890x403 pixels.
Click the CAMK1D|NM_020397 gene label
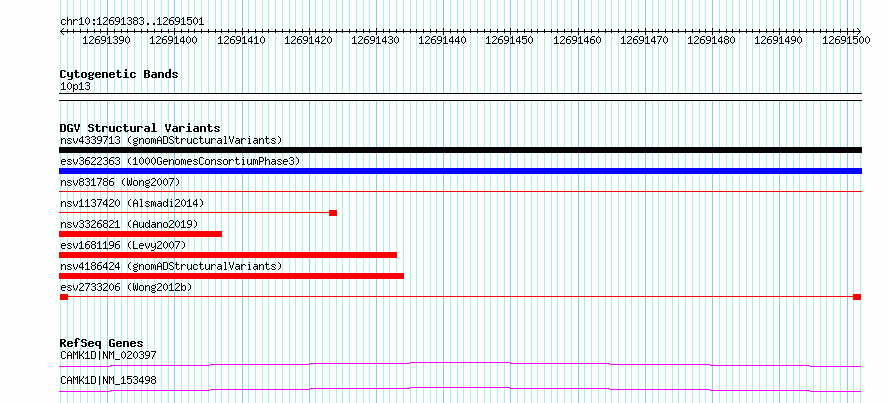(108, 355)
